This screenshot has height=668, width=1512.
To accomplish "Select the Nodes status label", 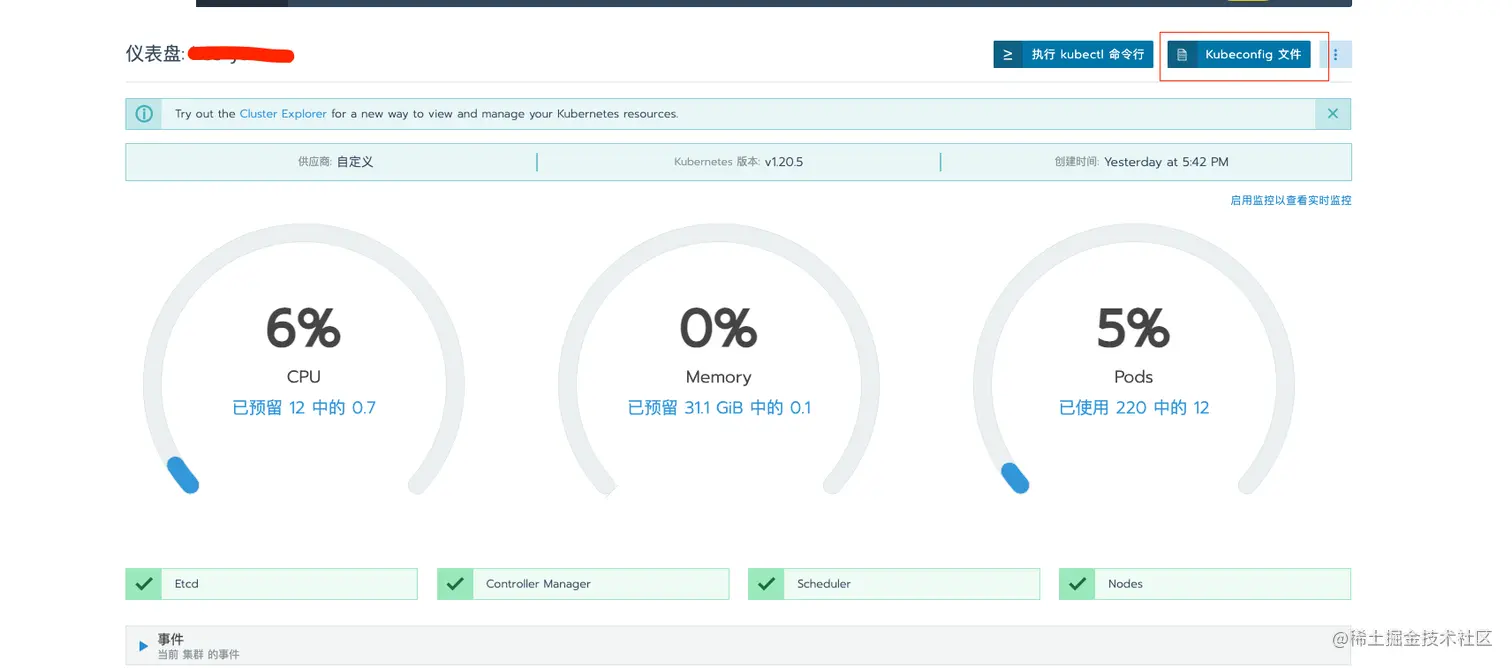I will pyautogui.click(x=1125, y=584).
